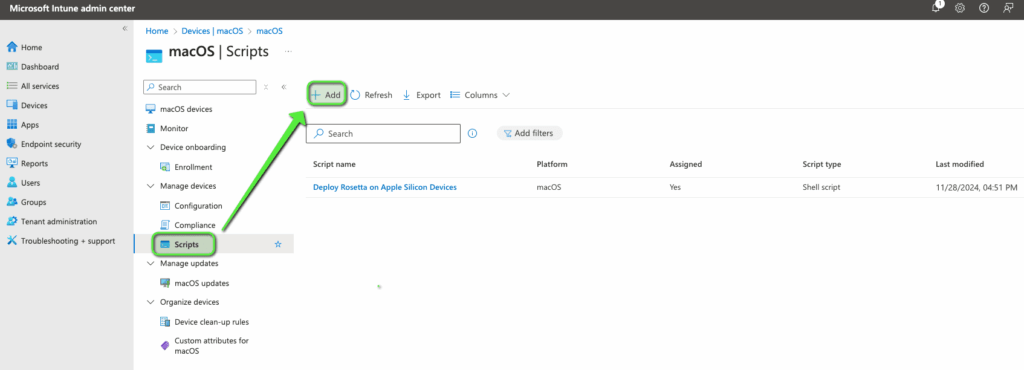Click the macOS menu Search field
Screen dimensions: 1024x370
(200, 87)
